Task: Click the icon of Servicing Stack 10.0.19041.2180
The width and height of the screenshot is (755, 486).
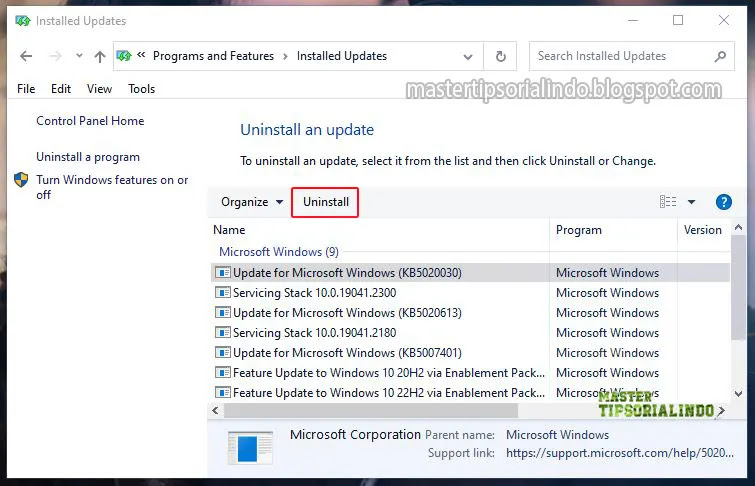Action: tap(222, 332)
